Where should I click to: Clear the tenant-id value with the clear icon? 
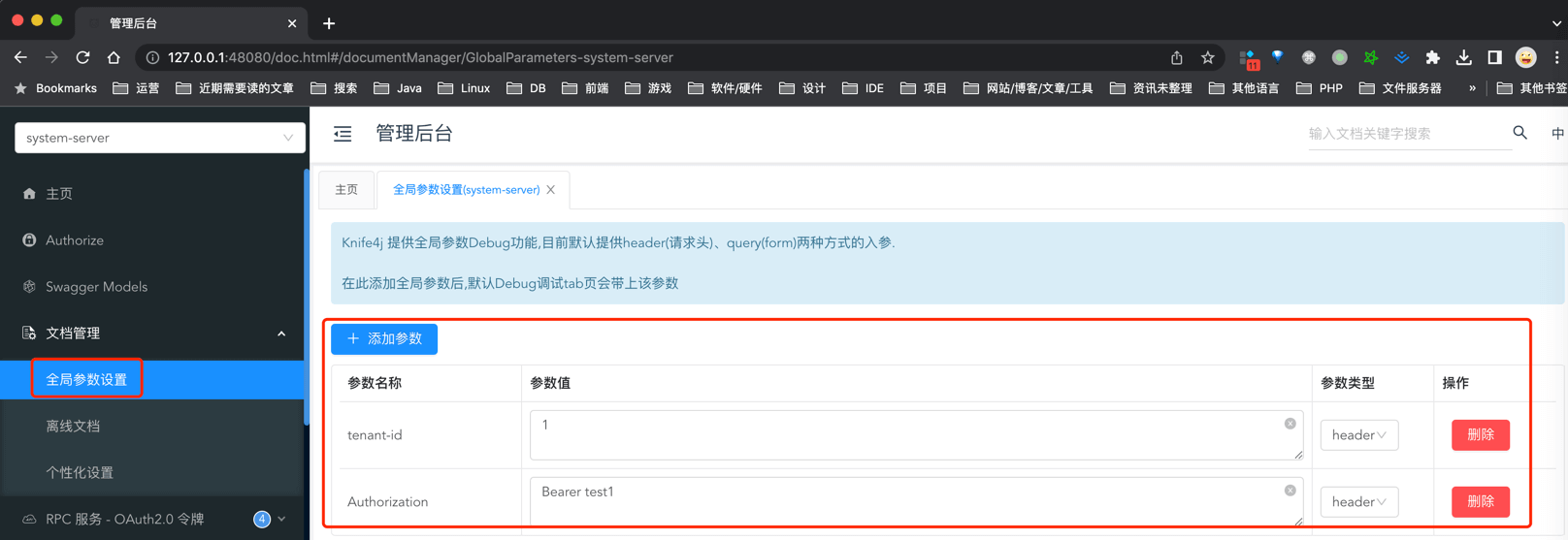tap(1290, 424)
